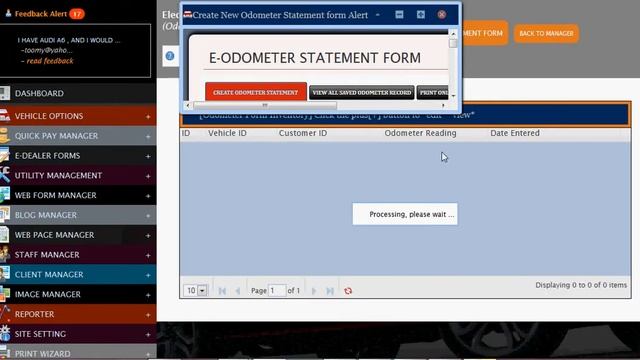640x360 pixels.
Task: Expand Utility Management with plus sign
Action: (148, 176)
